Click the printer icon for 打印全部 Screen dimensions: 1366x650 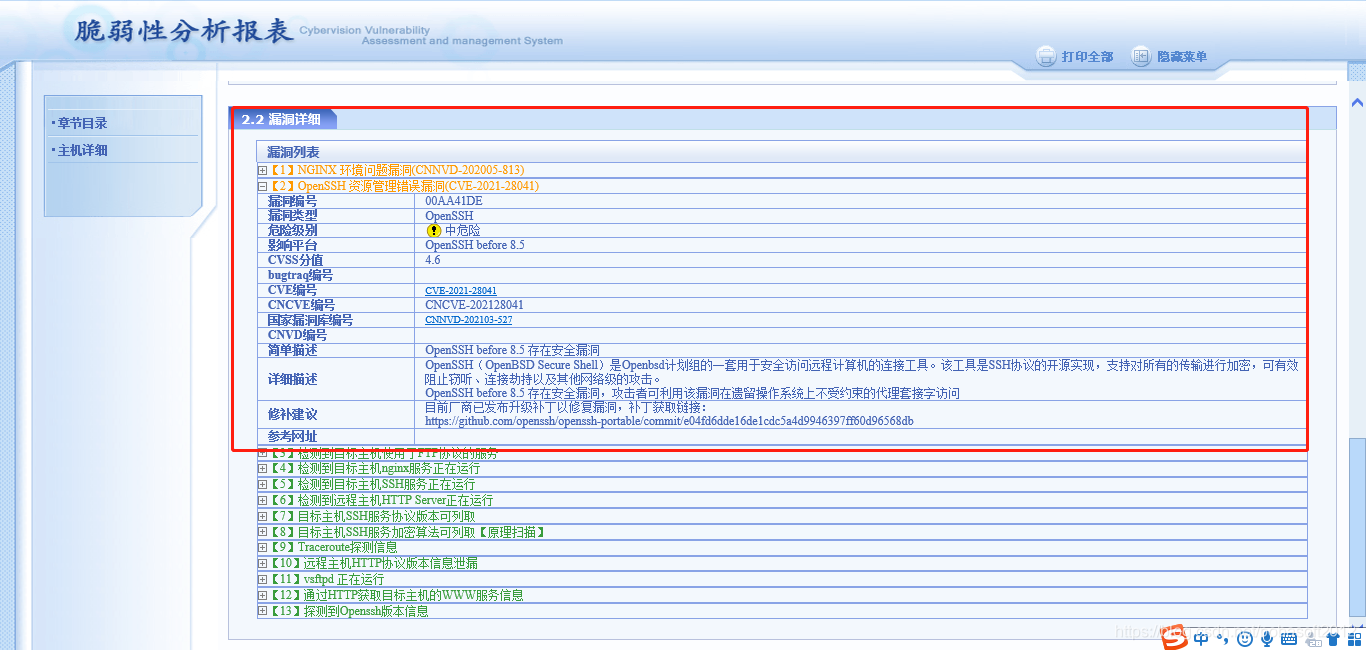coord(1046,56)
